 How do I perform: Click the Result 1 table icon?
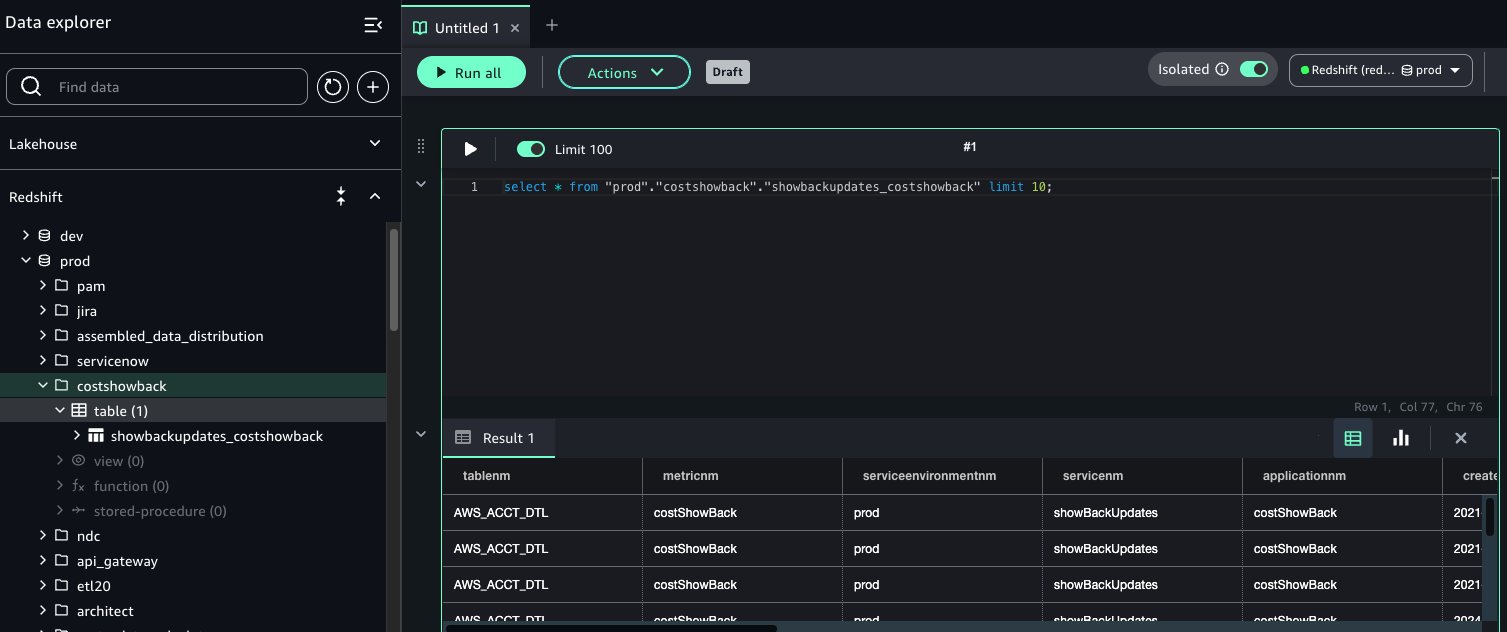(463, 438)
